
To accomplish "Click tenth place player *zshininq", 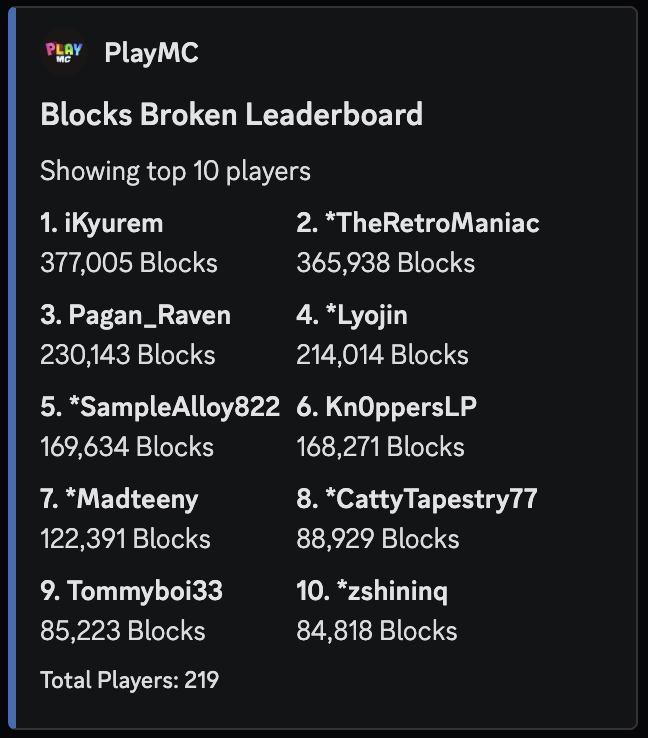I will coord(372,591).
